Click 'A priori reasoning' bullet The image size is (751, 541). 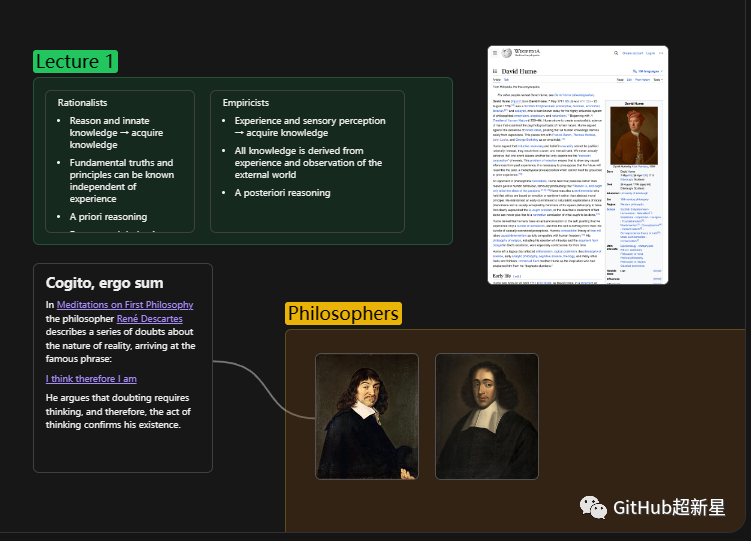(x=108, y=217)
